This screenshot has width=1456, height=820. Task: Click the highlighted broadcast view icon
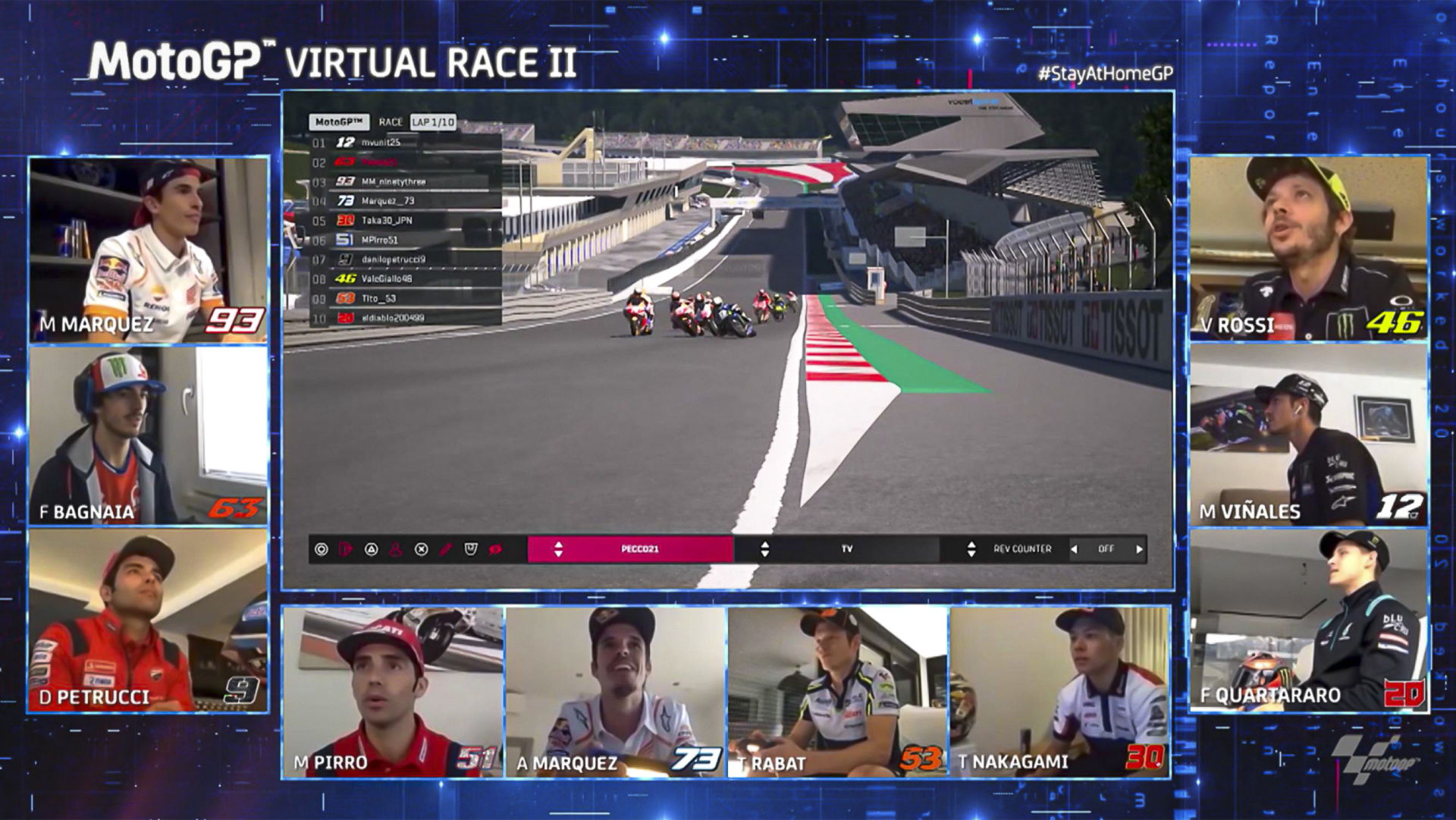pos(347,550)
